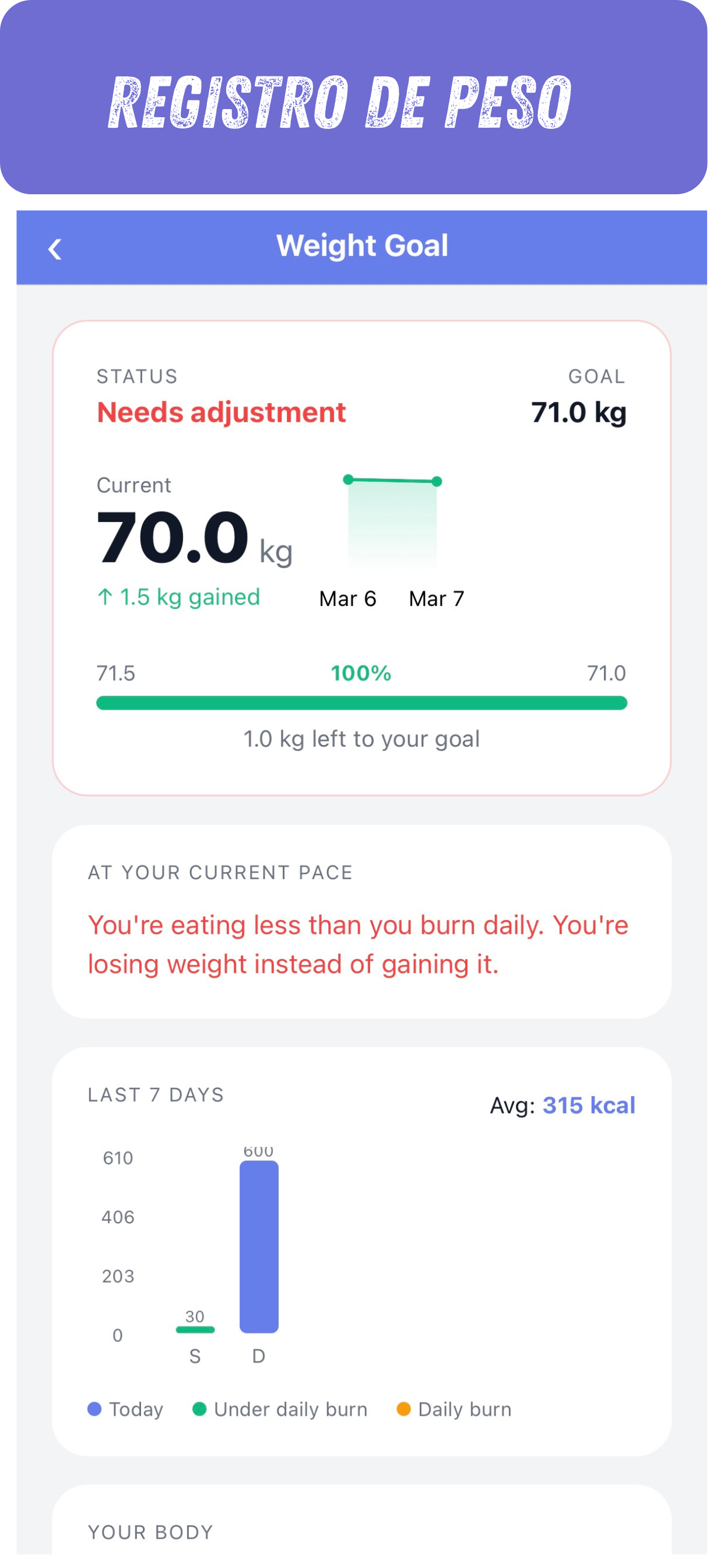Tap the Mar 6 chart data point
The width and height of the screenshot is (724, 1568).
348,480
